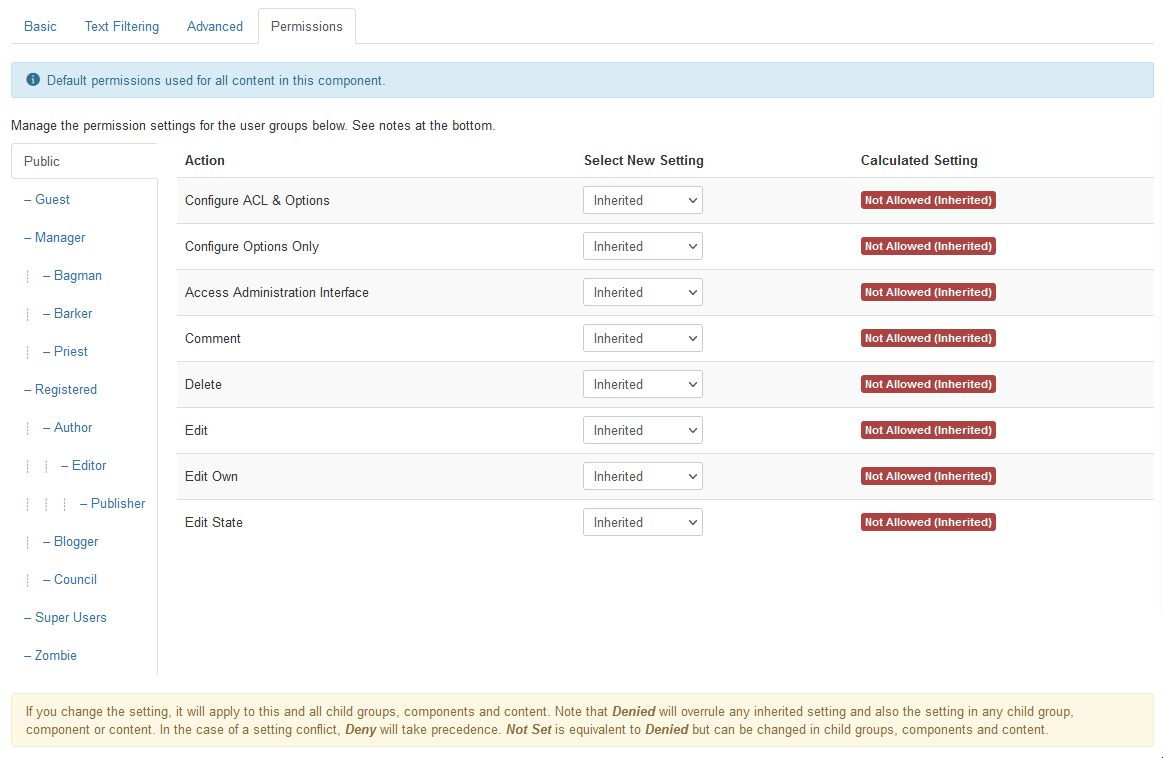Viewport: 1163px width, 758px height.
Task: Change the Comment permission dropdown
Action: (642, 338)
